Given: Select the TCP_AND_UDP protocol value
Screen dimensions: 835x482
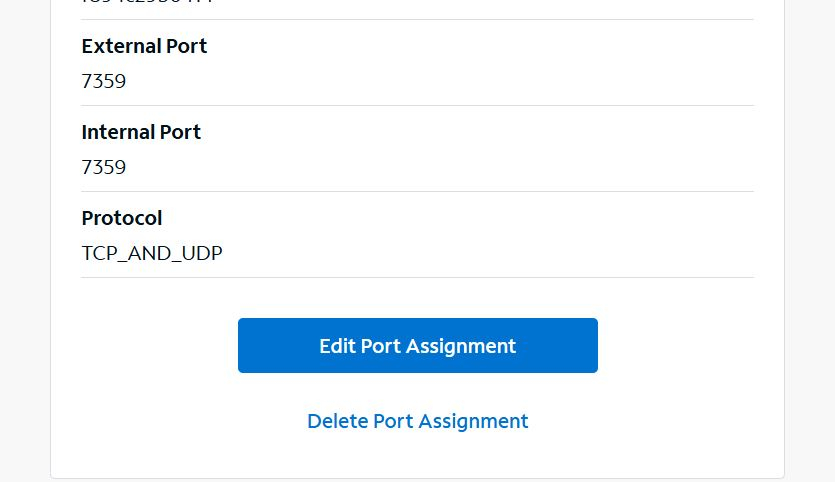Looking at the screenshot, I should [152, 253].
